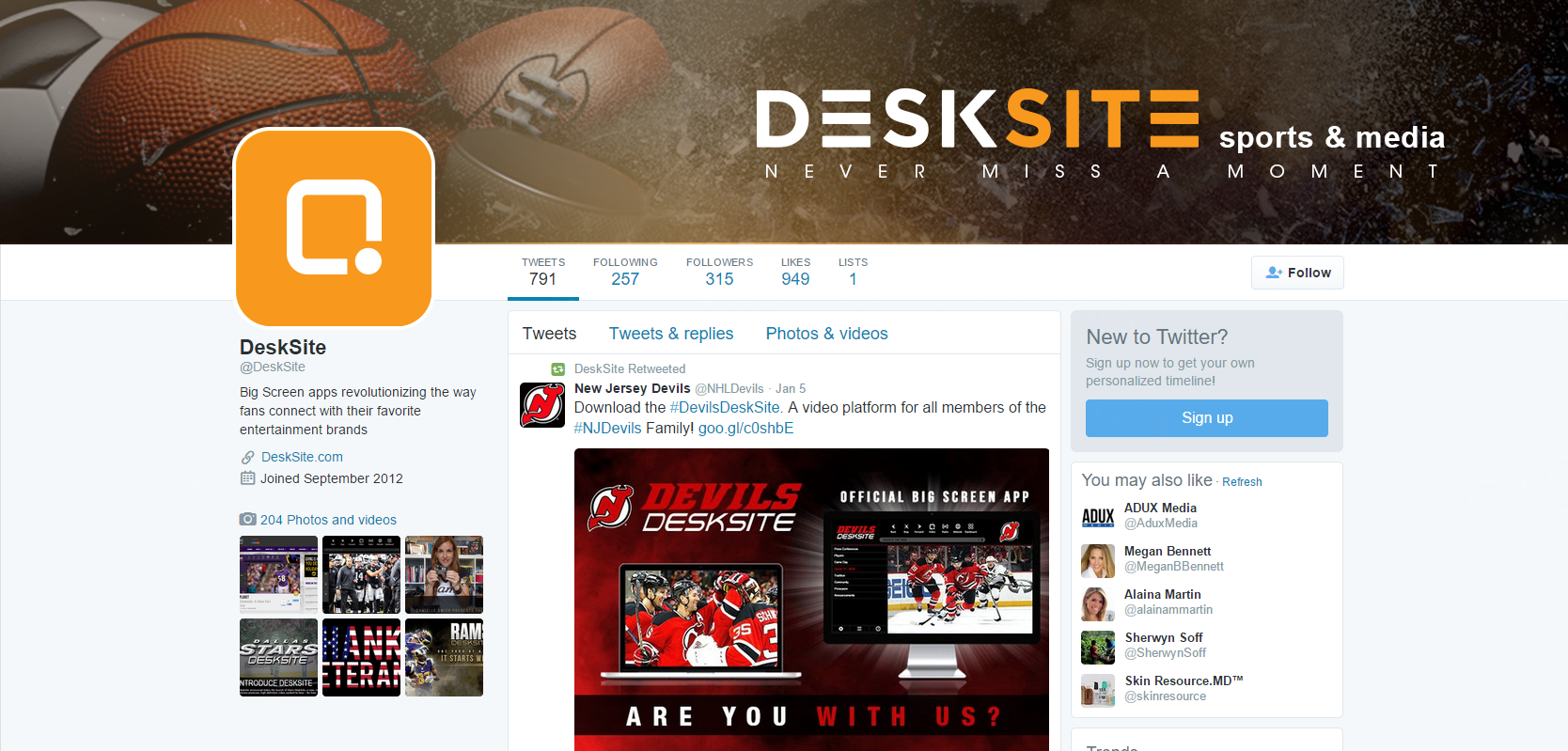Image resolution: width=1568 pixels, height=751 pixels.
Task: Click the camera icon beside 204 Photos and videos
Action: (x=248, y=519)
